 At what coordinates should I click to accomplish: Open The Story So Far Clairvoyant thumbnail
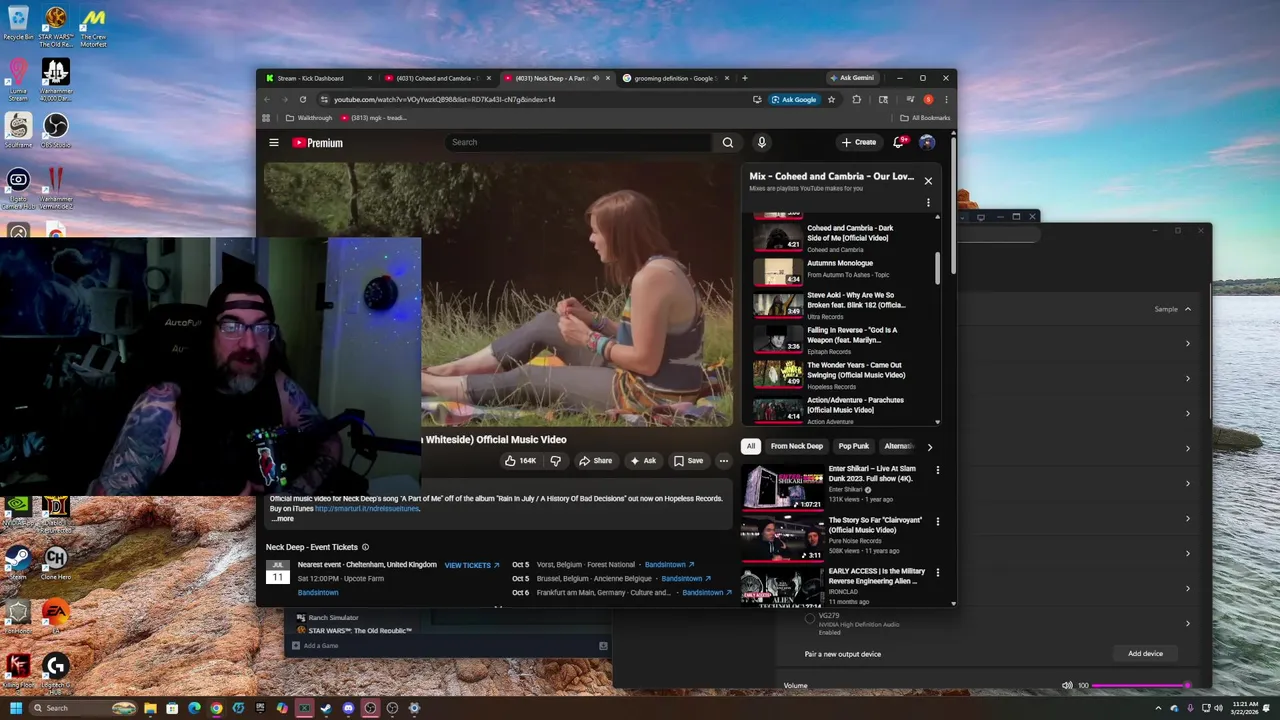(x=782, y=538)
